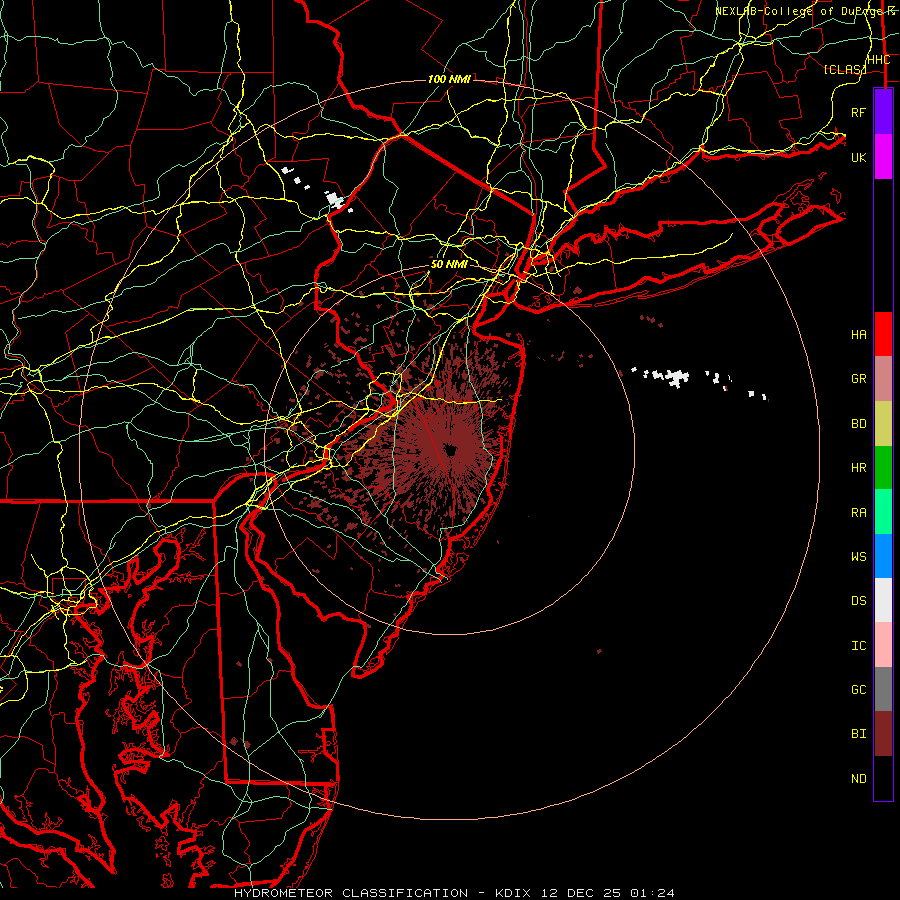
Task: Click the 100 NMI range ring label
Action: click(449, 79)
